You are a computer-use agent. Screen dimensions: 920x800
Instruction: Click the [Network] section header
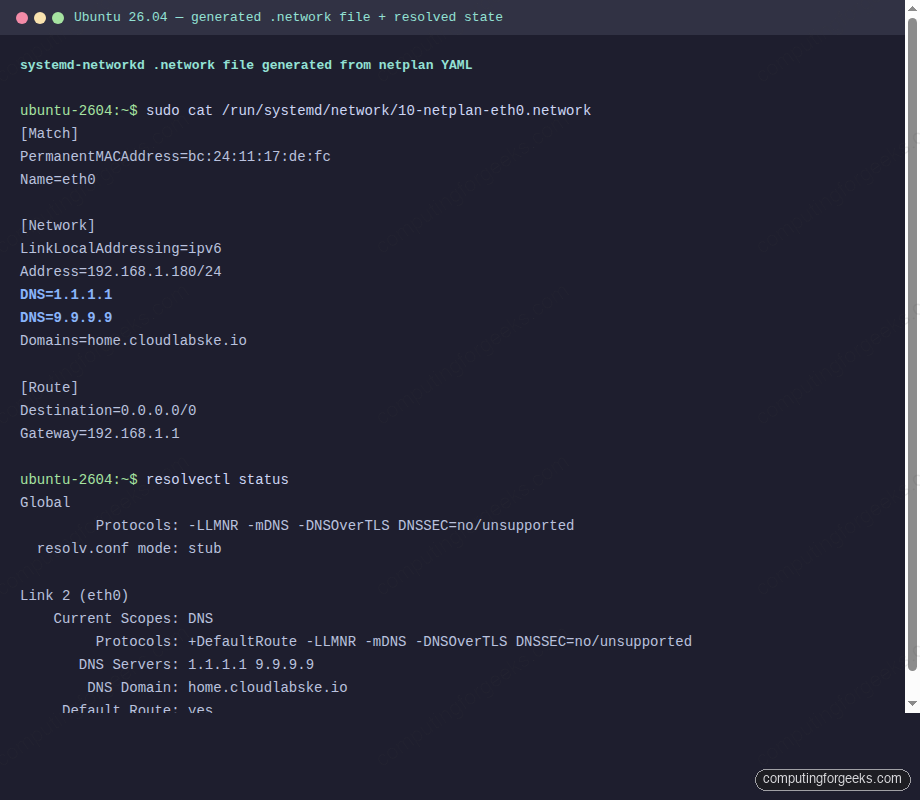point(54,225)
